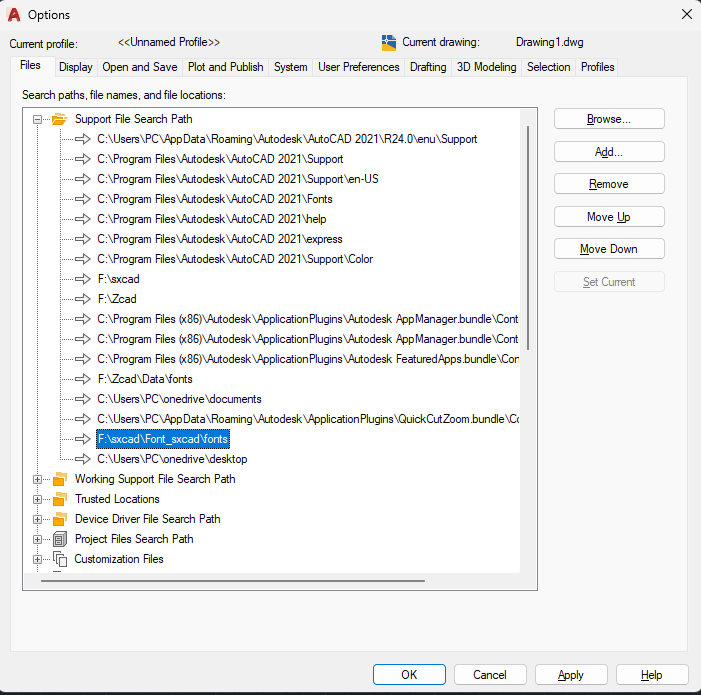The image size is (701, 695).
Task: Select the F:\sxcad\Font_sxcad\fonts path entry
Action: (163, 439)
